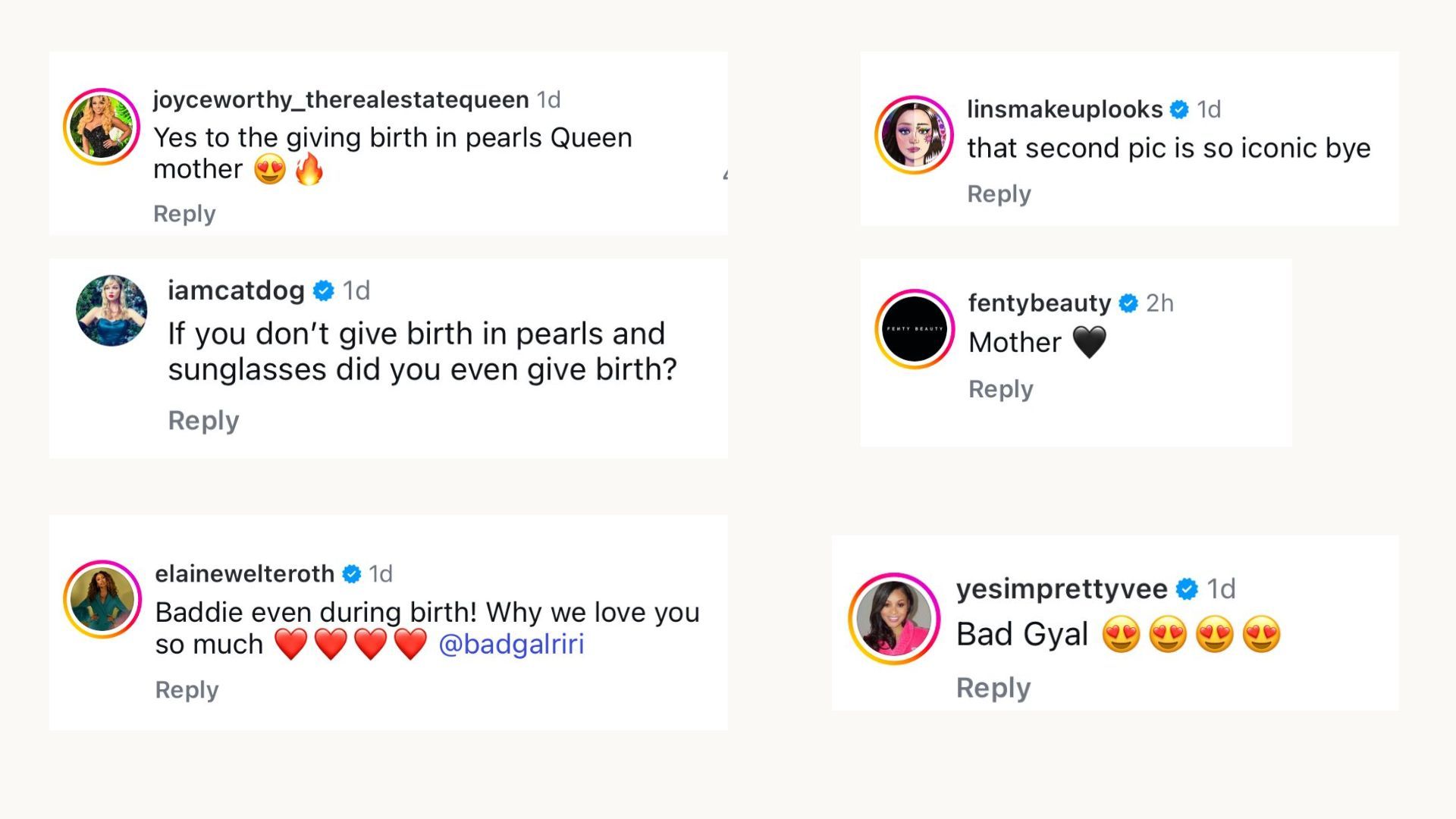Viewport: 1456px width, 819px height.
Task: Reply to fentybeauty's Mother comment
Action: coord(1000,389)
